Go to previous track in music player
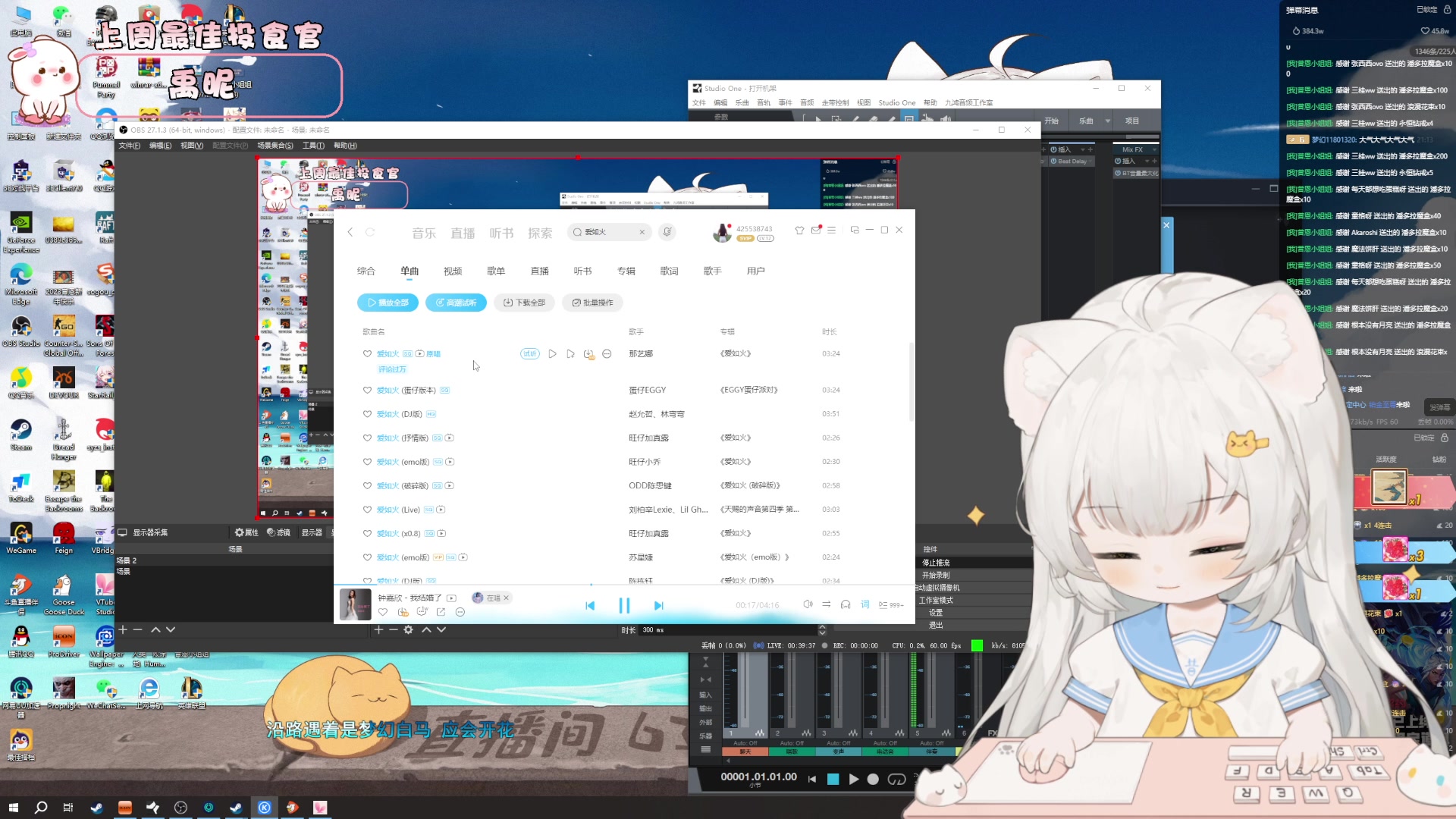The width and height of the screenshot is (1456, 819). [590, 605]
